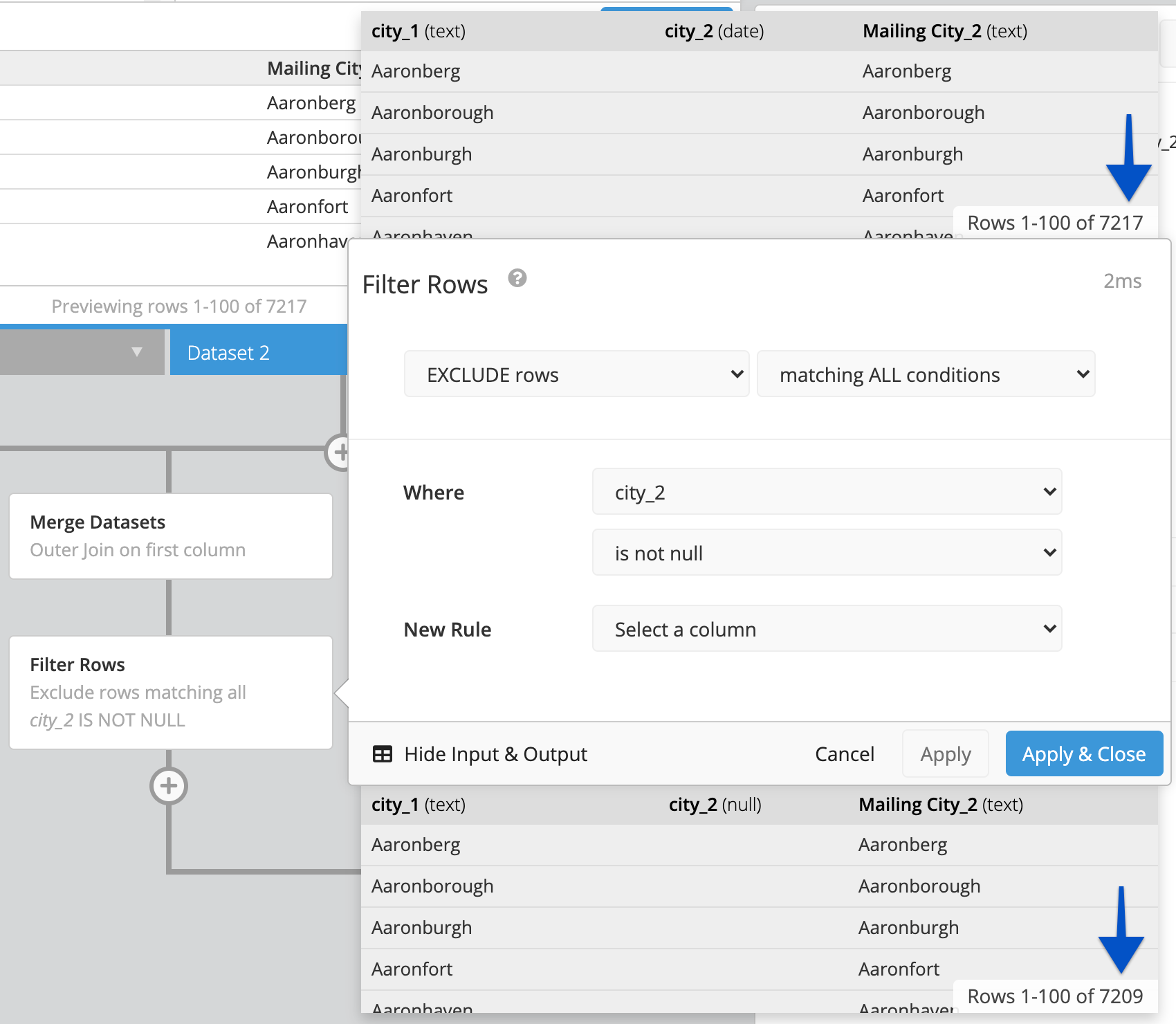Viewport: 1176px width, 1024px height.
Task: Click Aaronburgh in the input Mailing City_2 column
Action: (x=912, y=154)
